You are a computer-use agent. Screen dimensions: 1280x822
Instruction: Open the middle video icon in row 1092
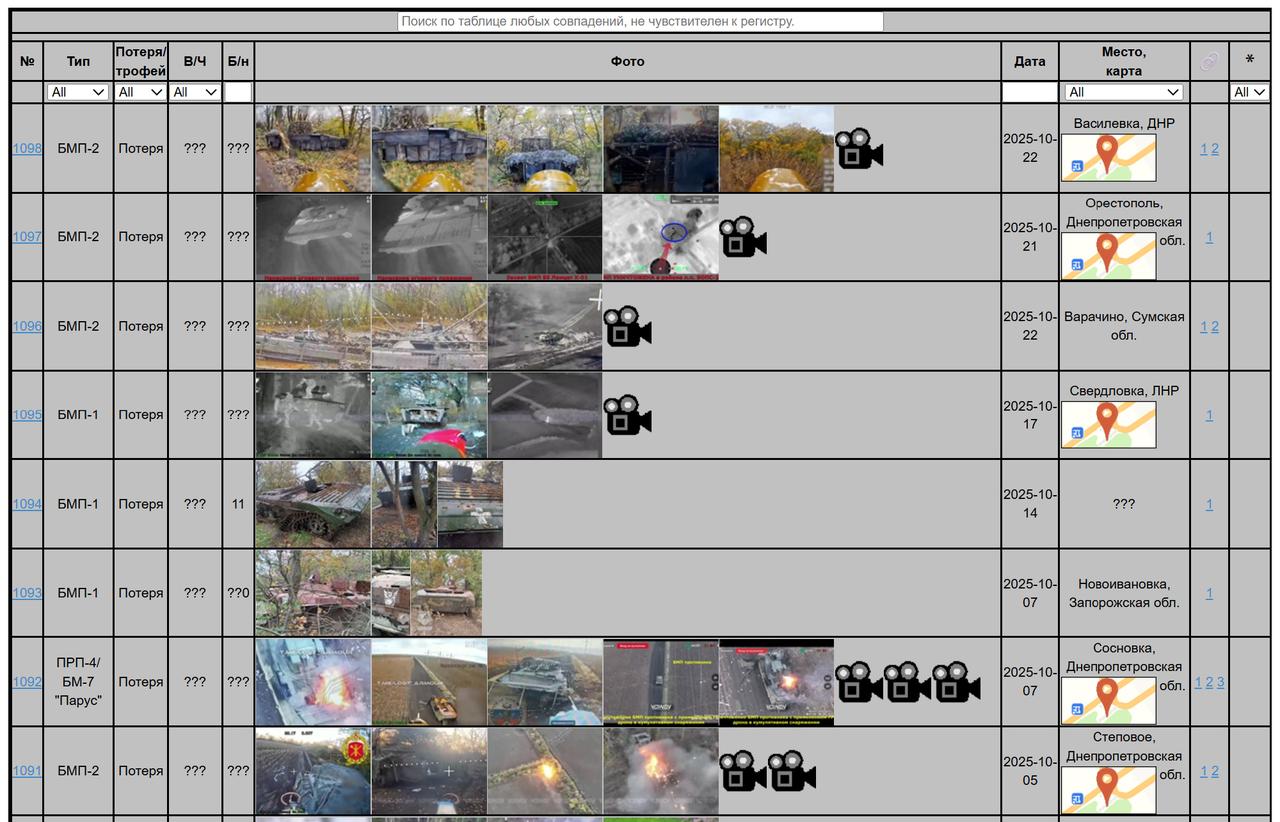[908, 682]
